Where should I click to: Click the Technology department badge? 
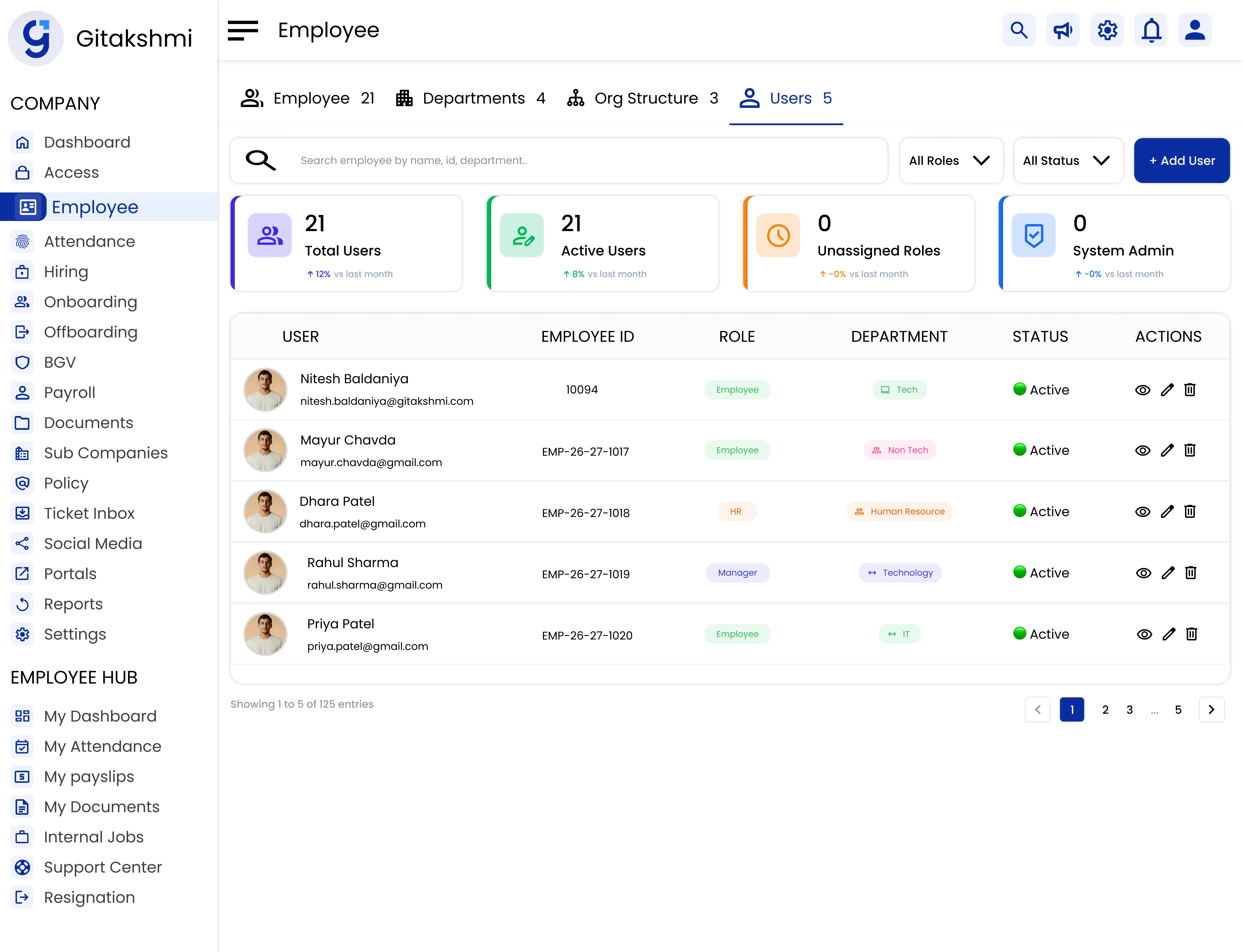point(900,573)
